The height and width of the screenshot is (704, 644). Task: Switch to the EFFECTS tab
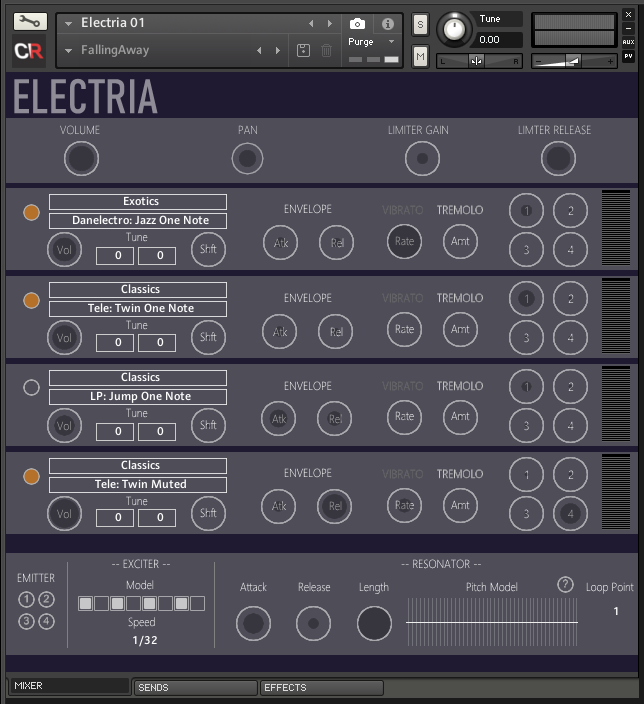pyautogui.click(x=322, y=687)
